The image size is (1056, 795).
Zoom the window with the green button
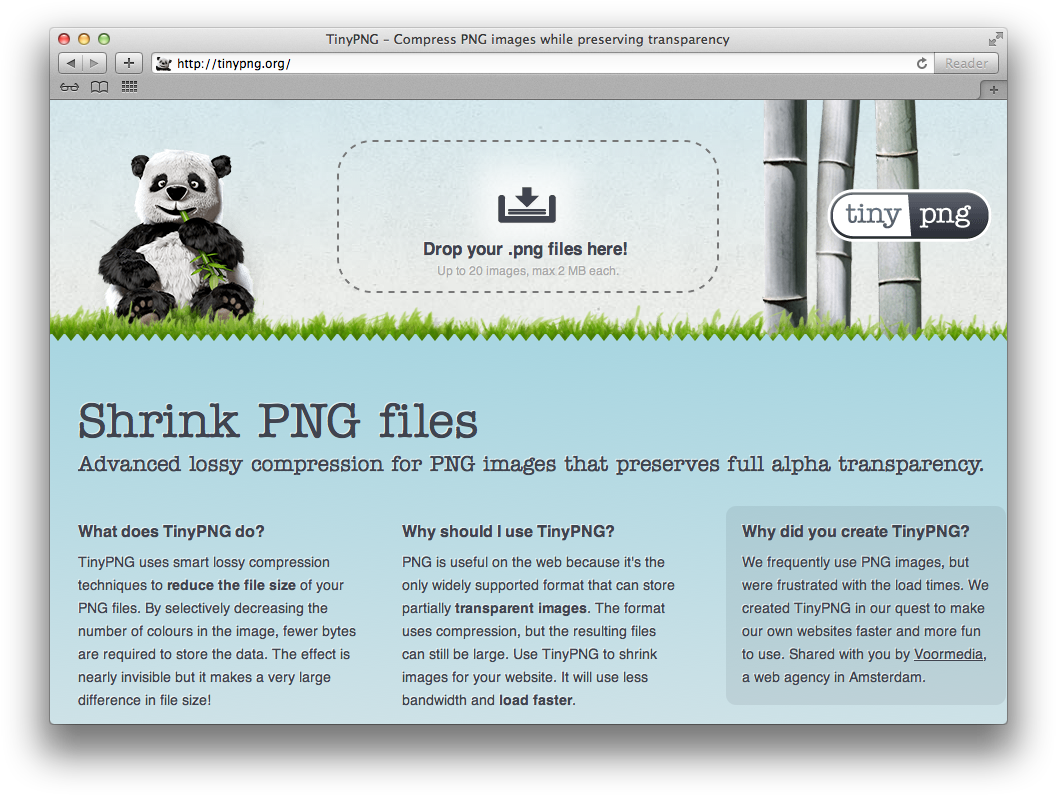[103, 38]
